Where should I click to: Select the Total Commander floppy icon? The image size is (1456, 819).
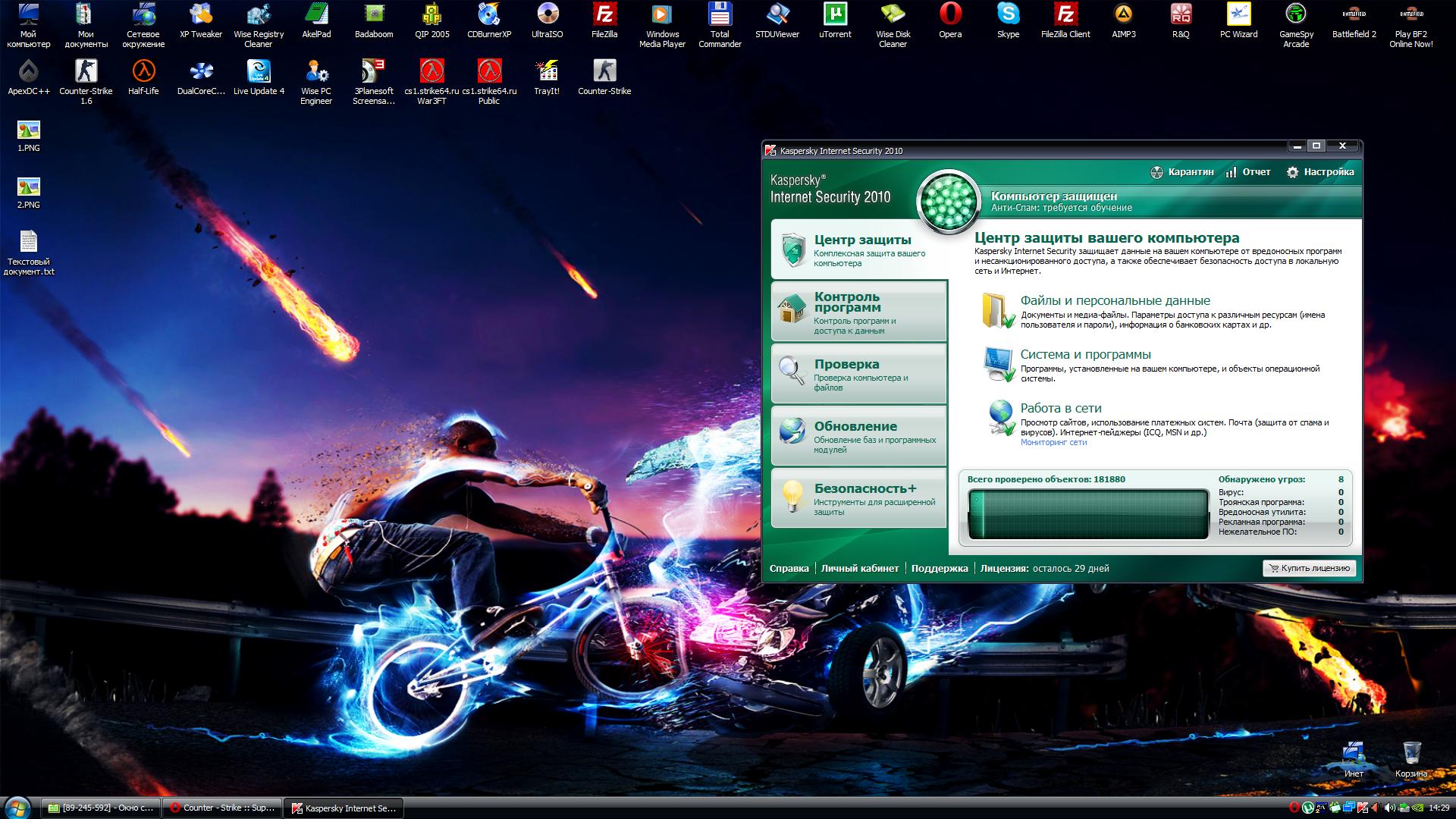720,26
